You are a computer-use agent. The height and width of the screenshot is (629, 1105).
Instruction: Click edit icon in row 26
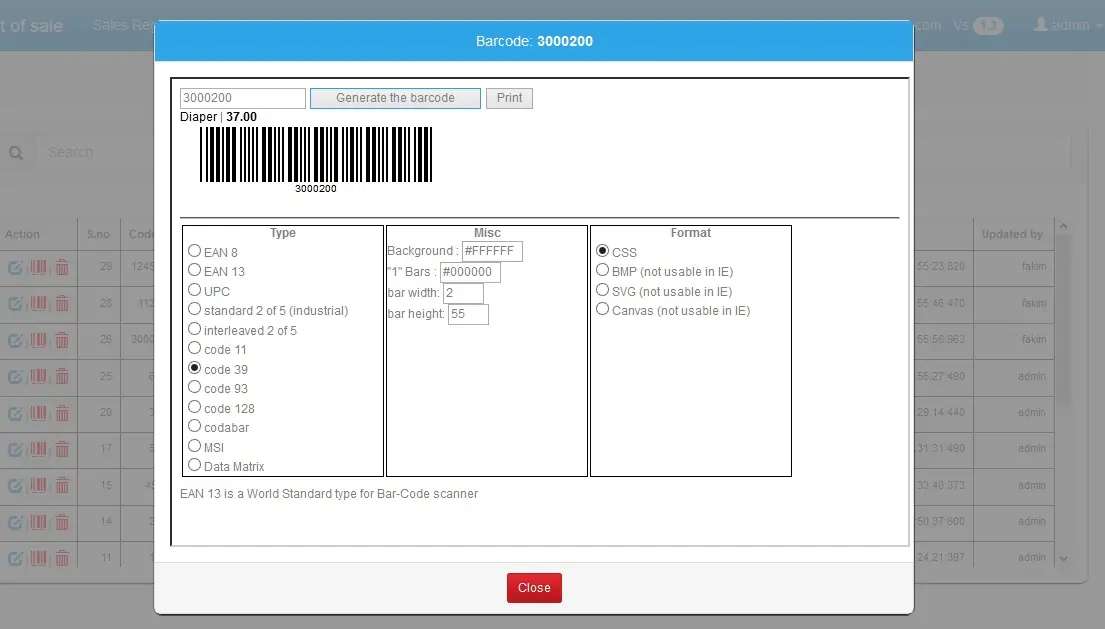(15, 340)
